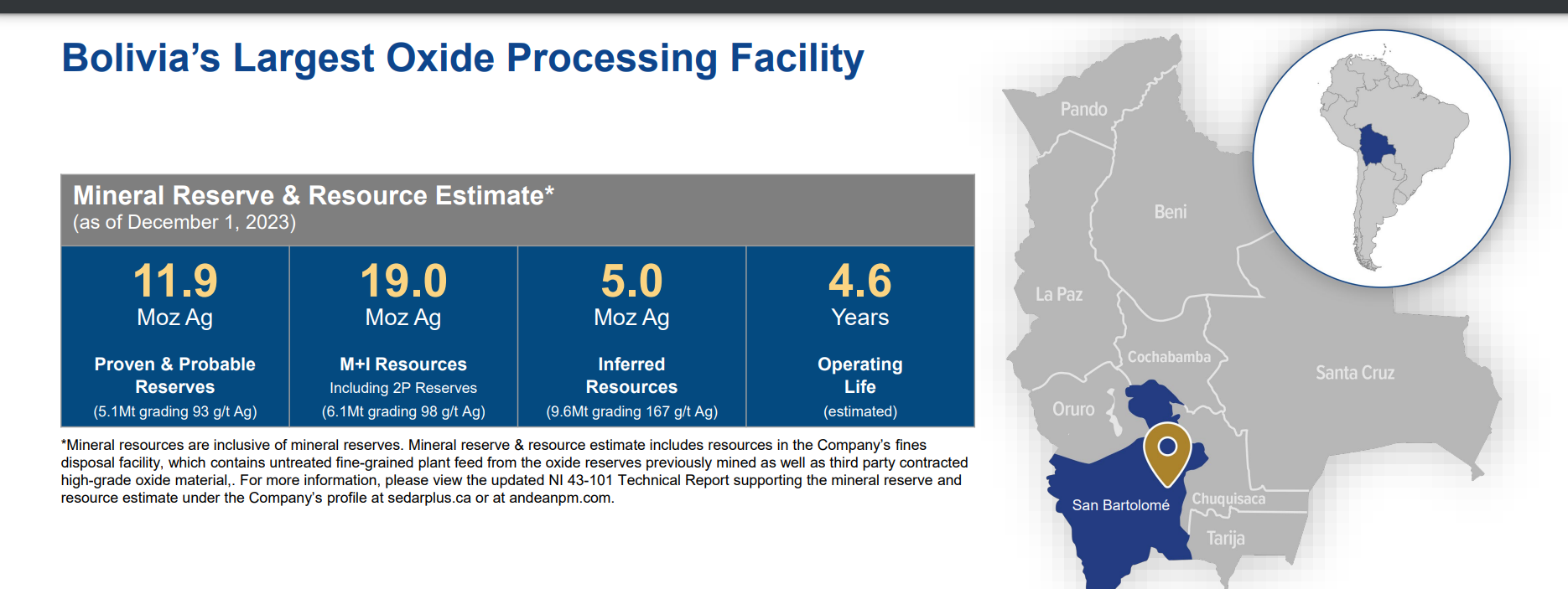
Task: Click the slide title "Bolivia's Largest Oxide Processing Facility"
Action: (463, 58)
